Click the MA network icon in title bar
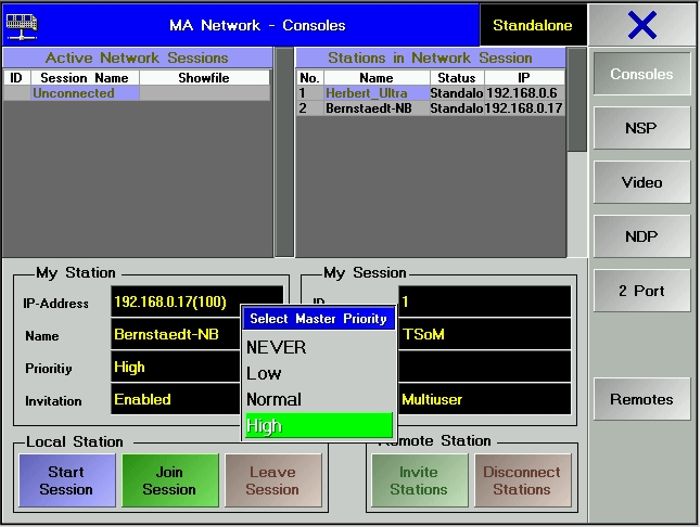This screenshot has width=700, height=527. (23, 24)
